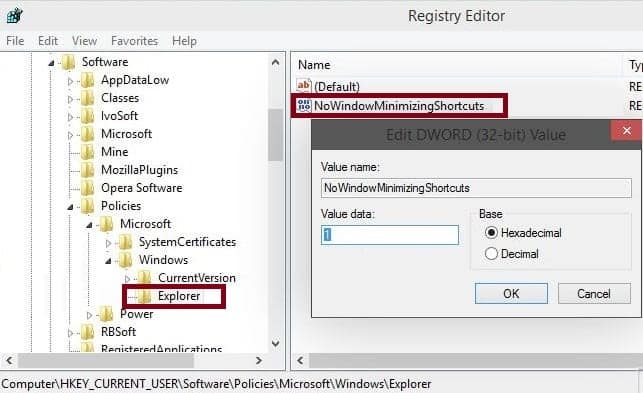Image resolution: width=643 pixels, height=393 pixels.
Task: Confirm the DWORD edit with OK
Action: coord(511,294)
